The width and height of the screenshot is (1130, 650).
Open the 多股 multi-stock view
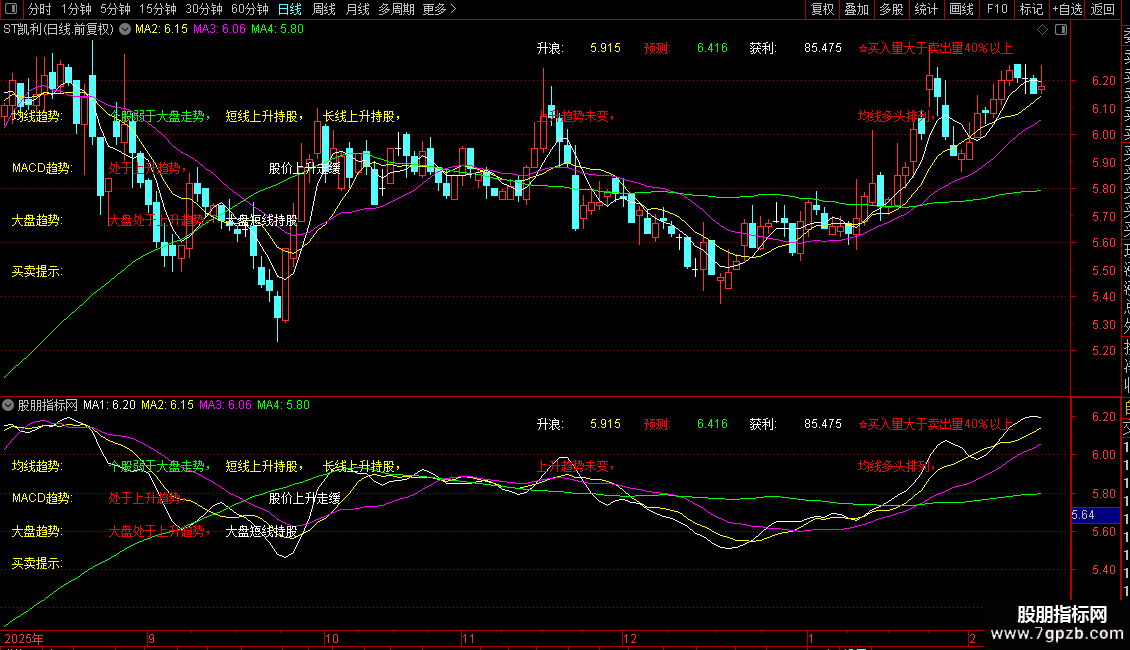tap(891, 9)
